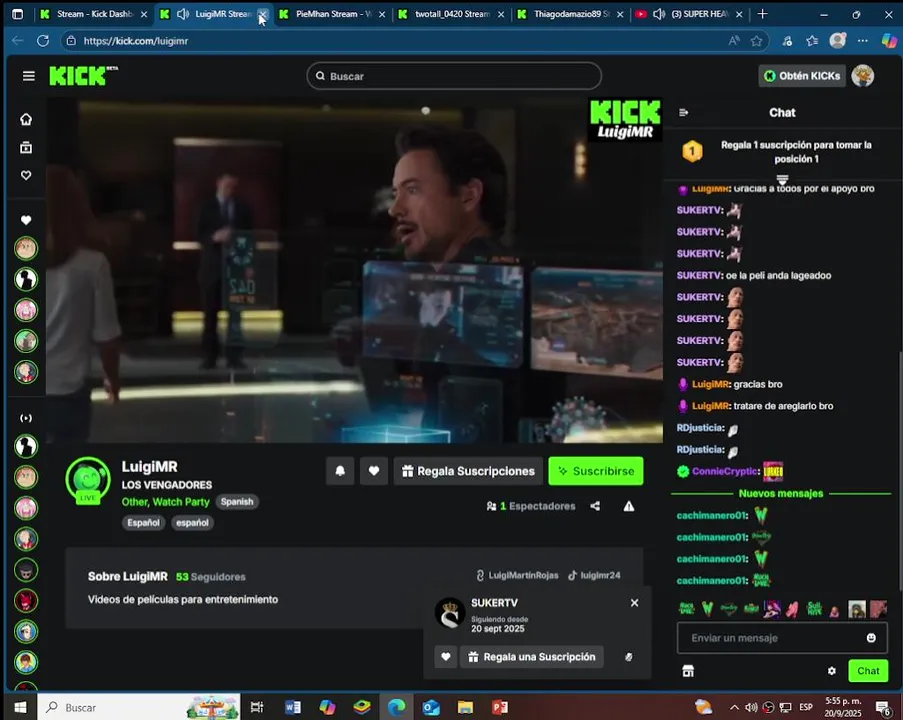Image resolution: width=903 pixels, height=720 pixels.
Task: Open the user profile avatar top right
Action: (x=863, y=75)
